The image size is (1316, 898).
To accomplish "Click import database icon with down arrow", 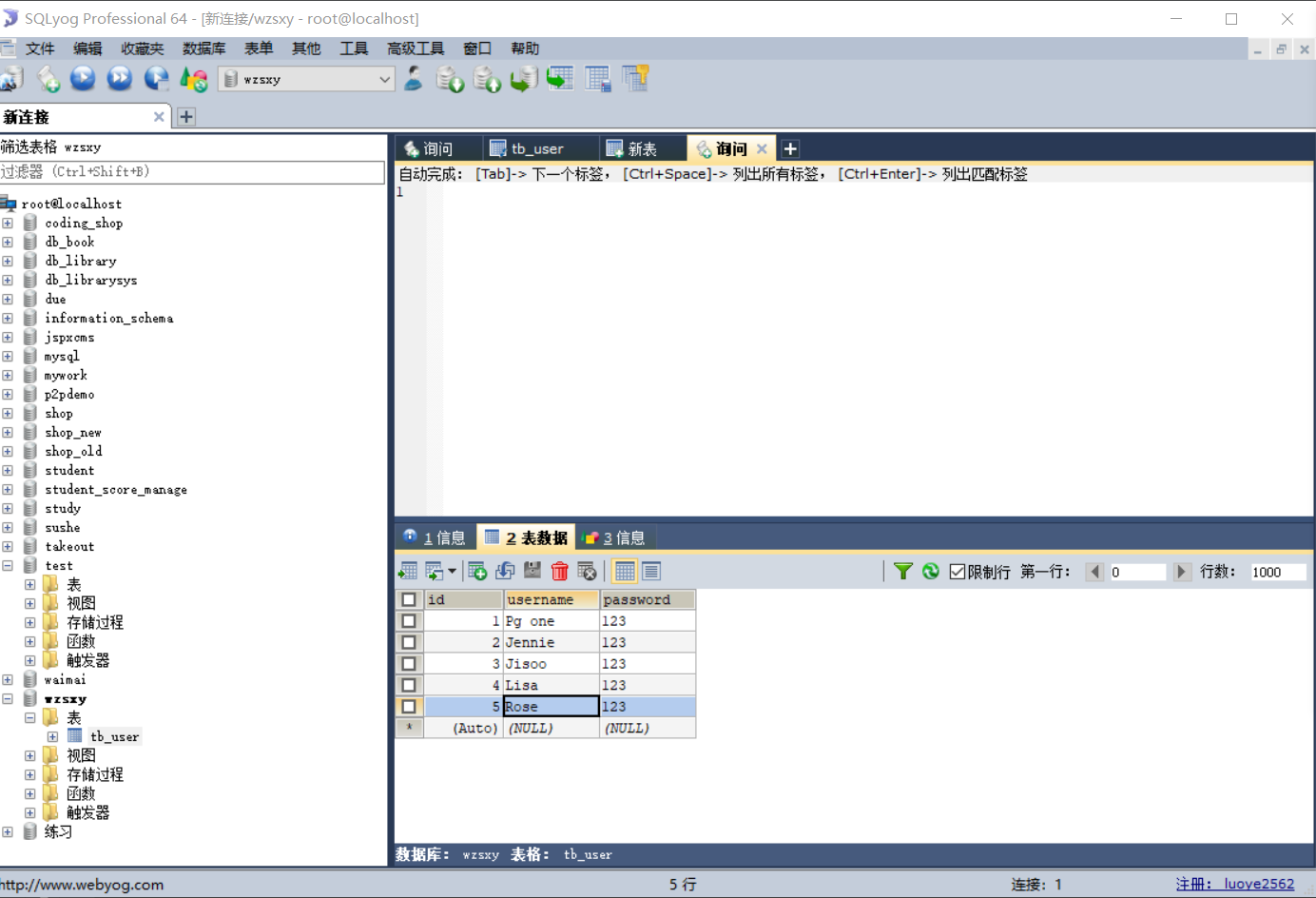I will 450,80.
